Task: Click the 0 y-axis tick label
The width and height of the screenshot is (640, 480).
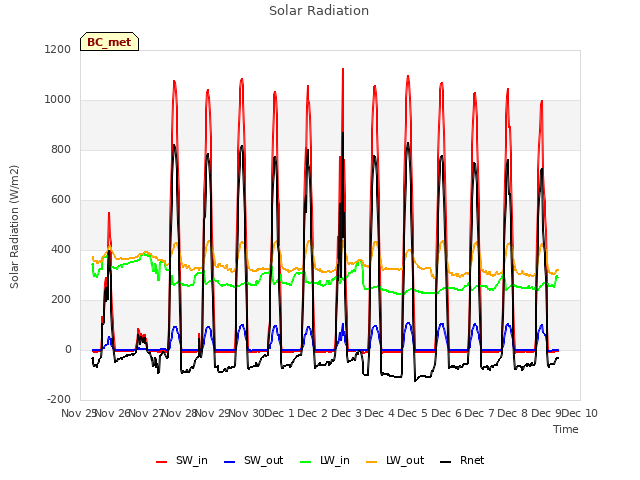Action: (68, 349)
